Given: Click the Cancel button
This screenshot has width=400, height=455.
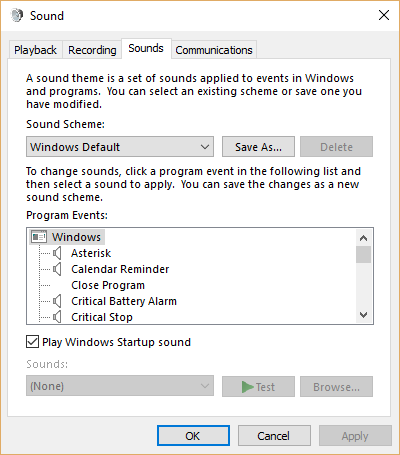Looking at the screenshot, I should 274,436.
